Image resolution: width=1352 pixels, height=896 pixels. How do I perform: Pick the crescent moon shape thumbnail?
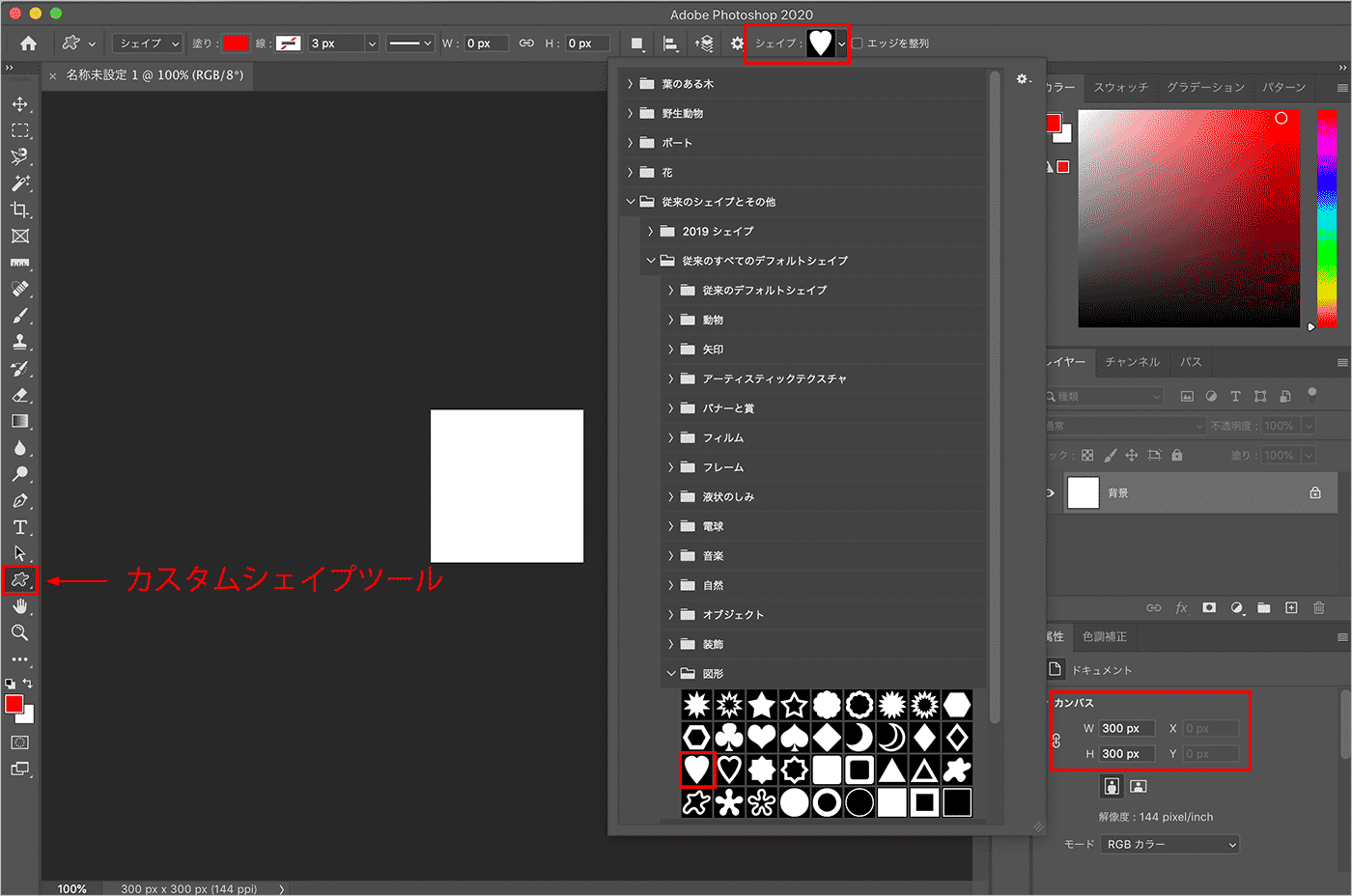[x=859, y=738]
